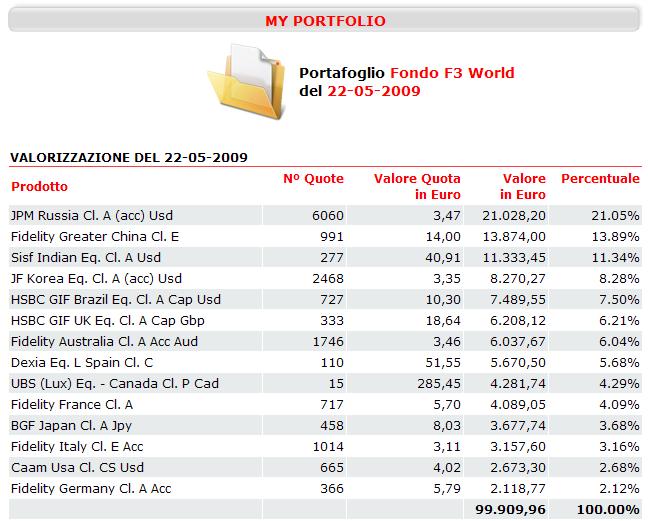Click percentage 2.12% for Fidelity Germany
This screenshot has width=648, height=521.
pyautogui.click(x=619, y=489)
